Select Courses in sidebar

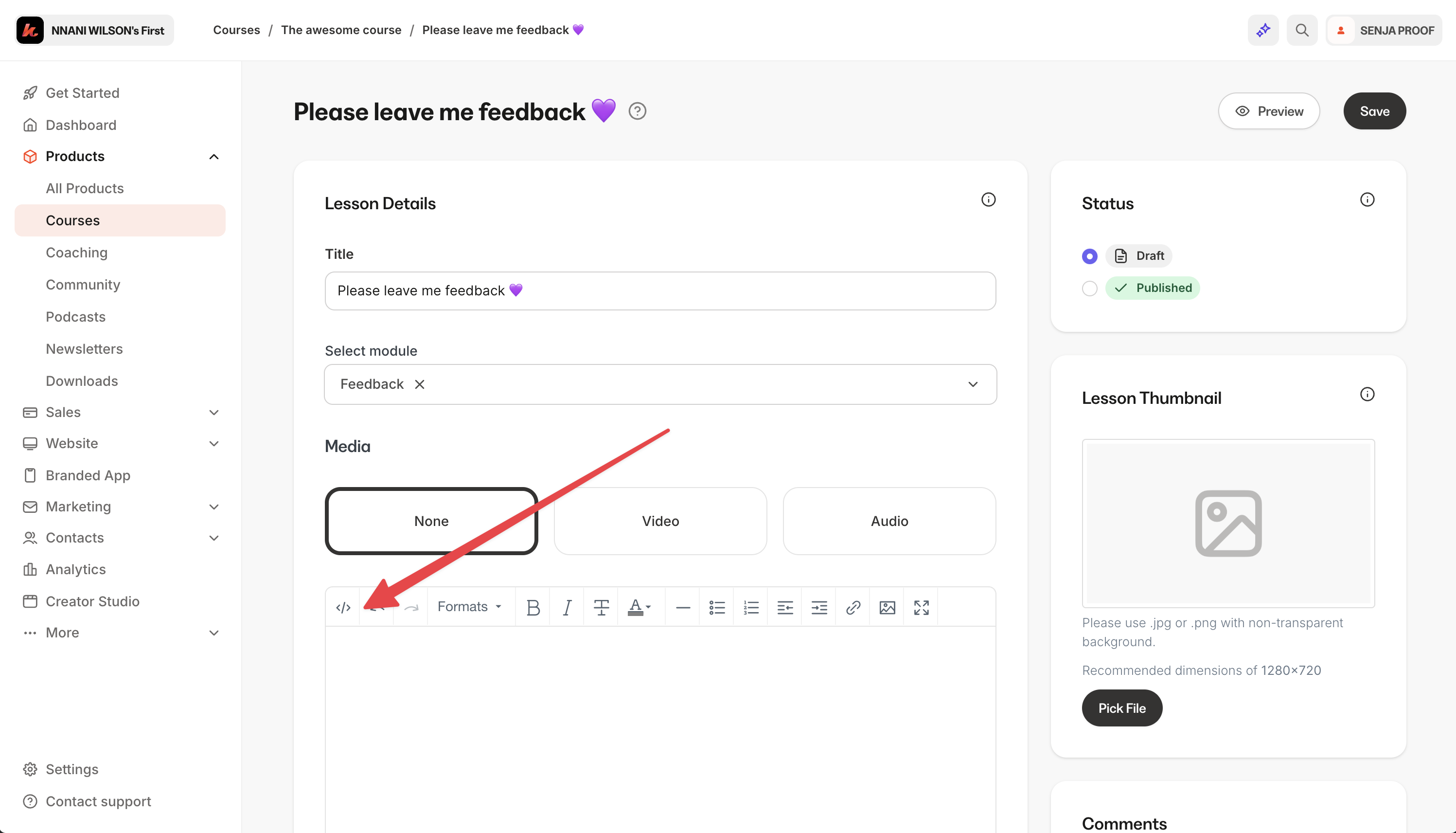tap(120, 220)
